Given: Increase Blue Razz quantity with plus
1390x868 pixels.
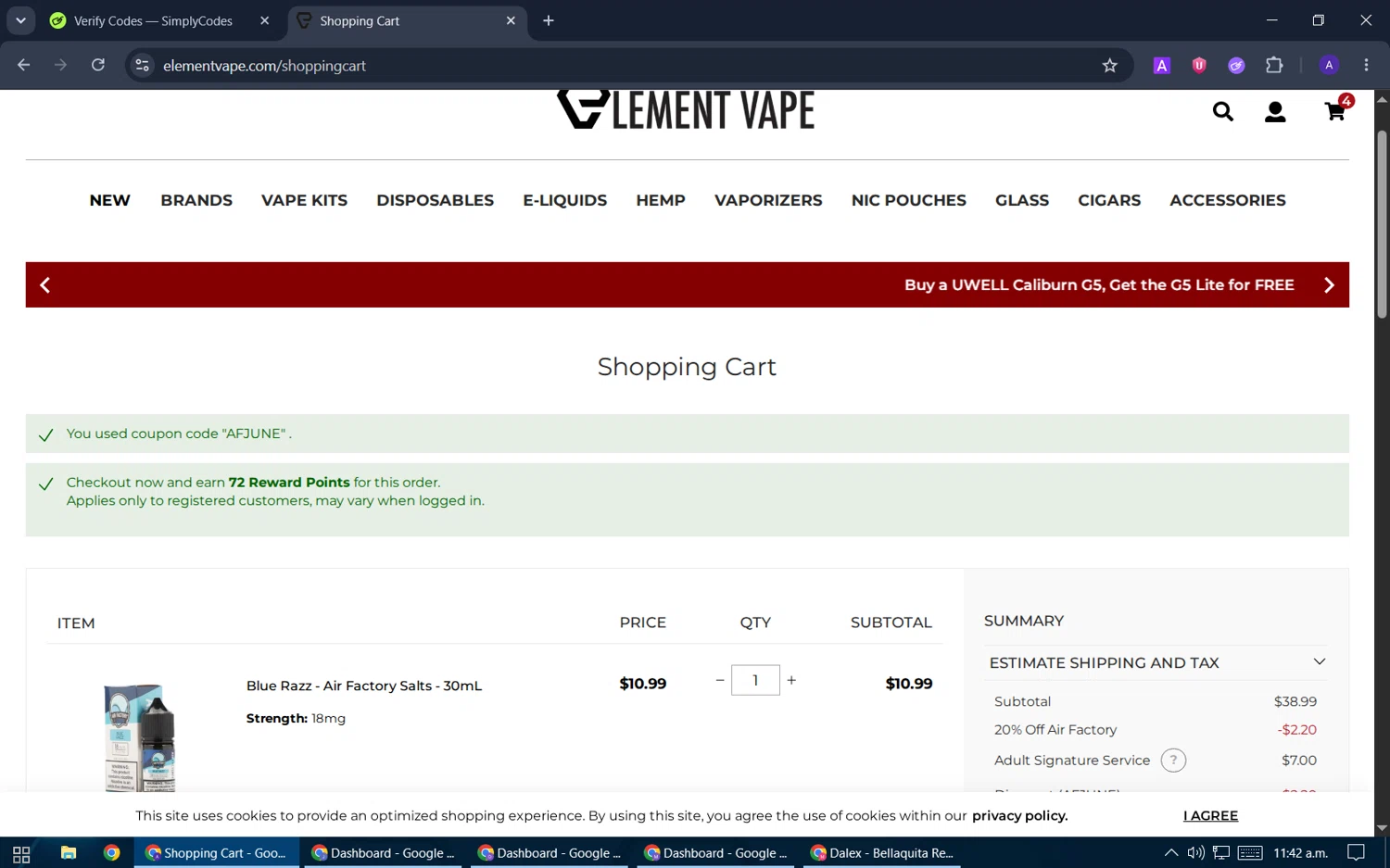Looking at the screenshot, I should (791, 680).
